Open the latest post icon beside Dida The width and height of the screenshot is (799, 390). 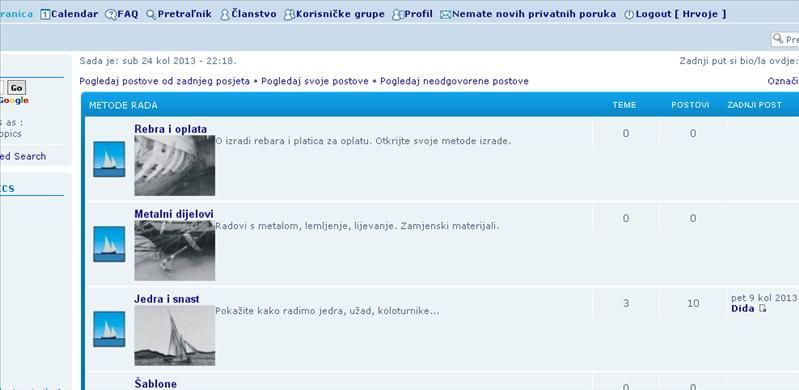[762, 308]
